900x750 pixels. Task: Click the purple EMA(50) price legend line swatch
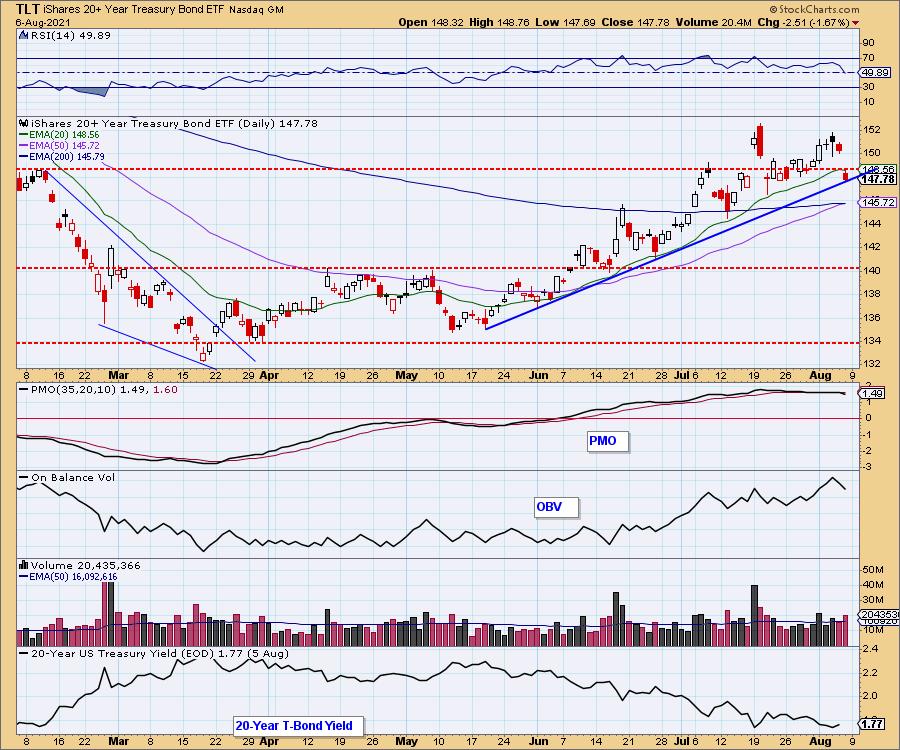24,146
